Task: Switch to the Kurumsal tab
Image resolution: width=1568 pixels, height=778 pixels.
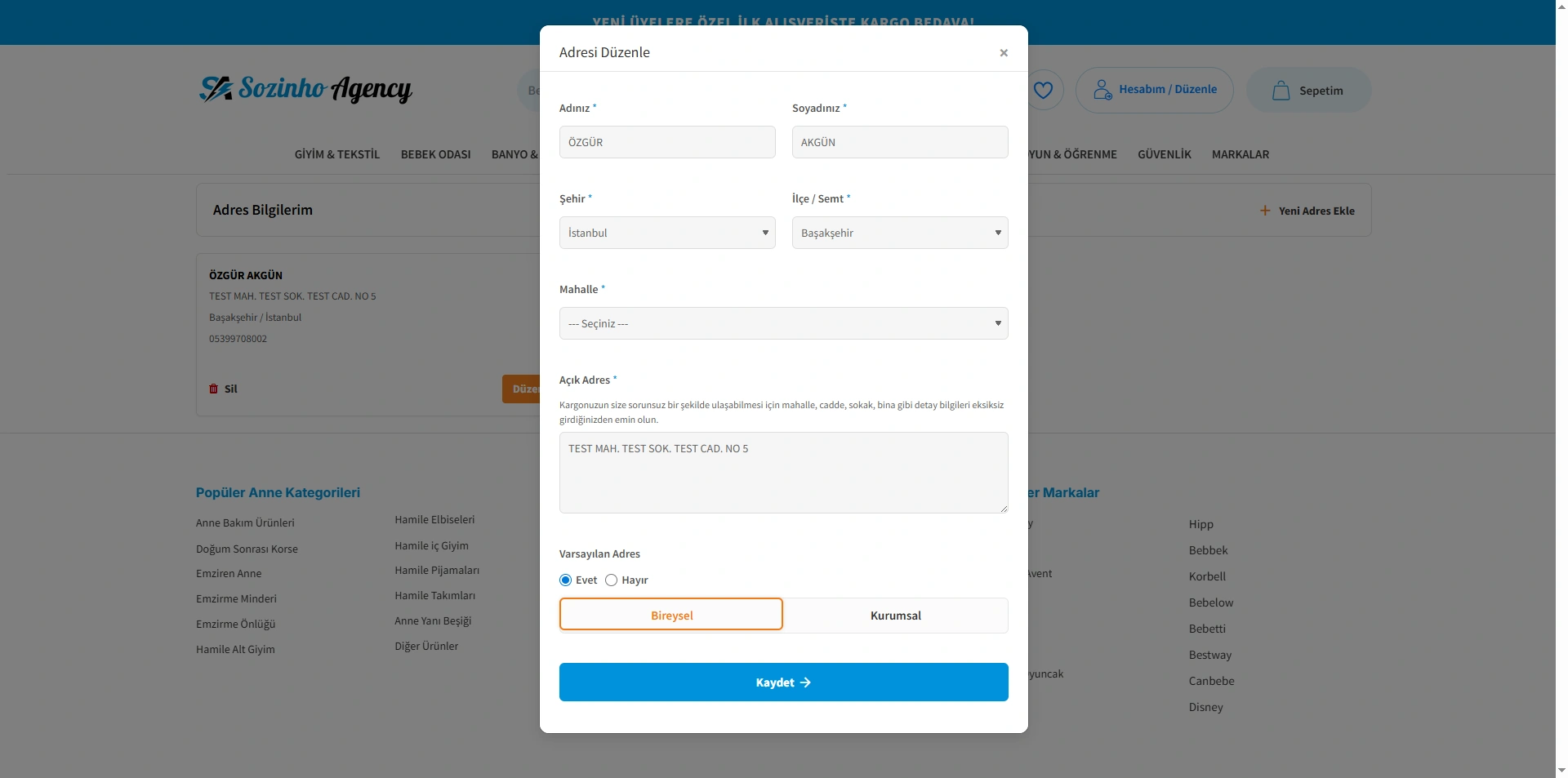Action: (895, 616)
